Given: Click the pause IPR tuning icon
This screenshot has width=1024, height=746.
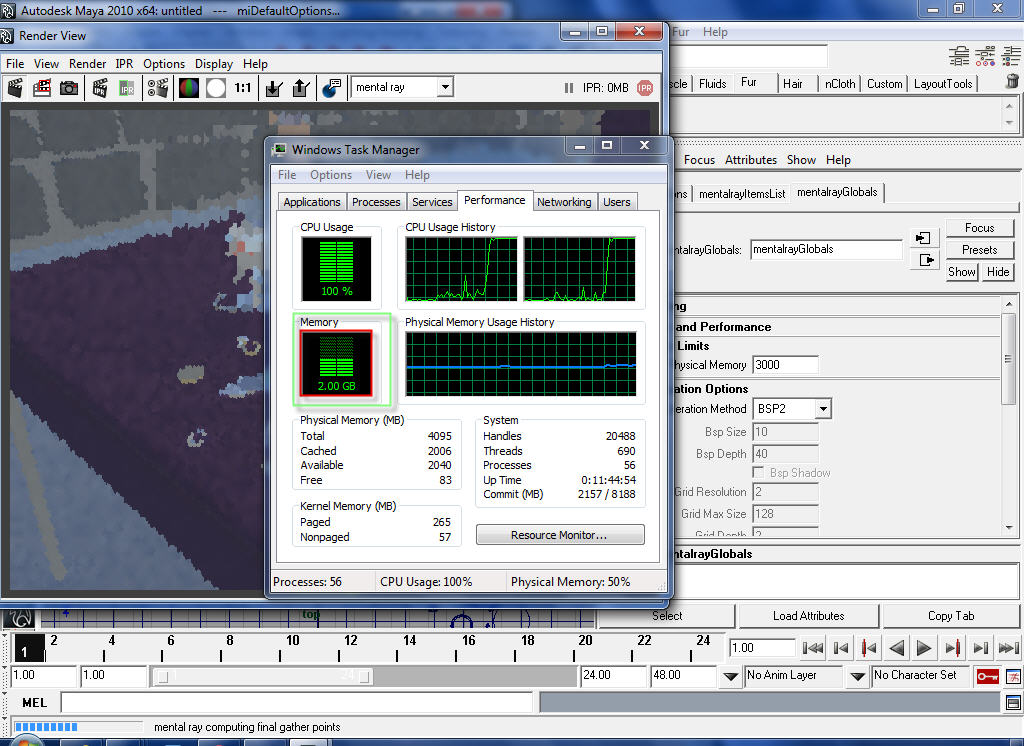Looking at the screenshot, I should click(x=569, y=88).
